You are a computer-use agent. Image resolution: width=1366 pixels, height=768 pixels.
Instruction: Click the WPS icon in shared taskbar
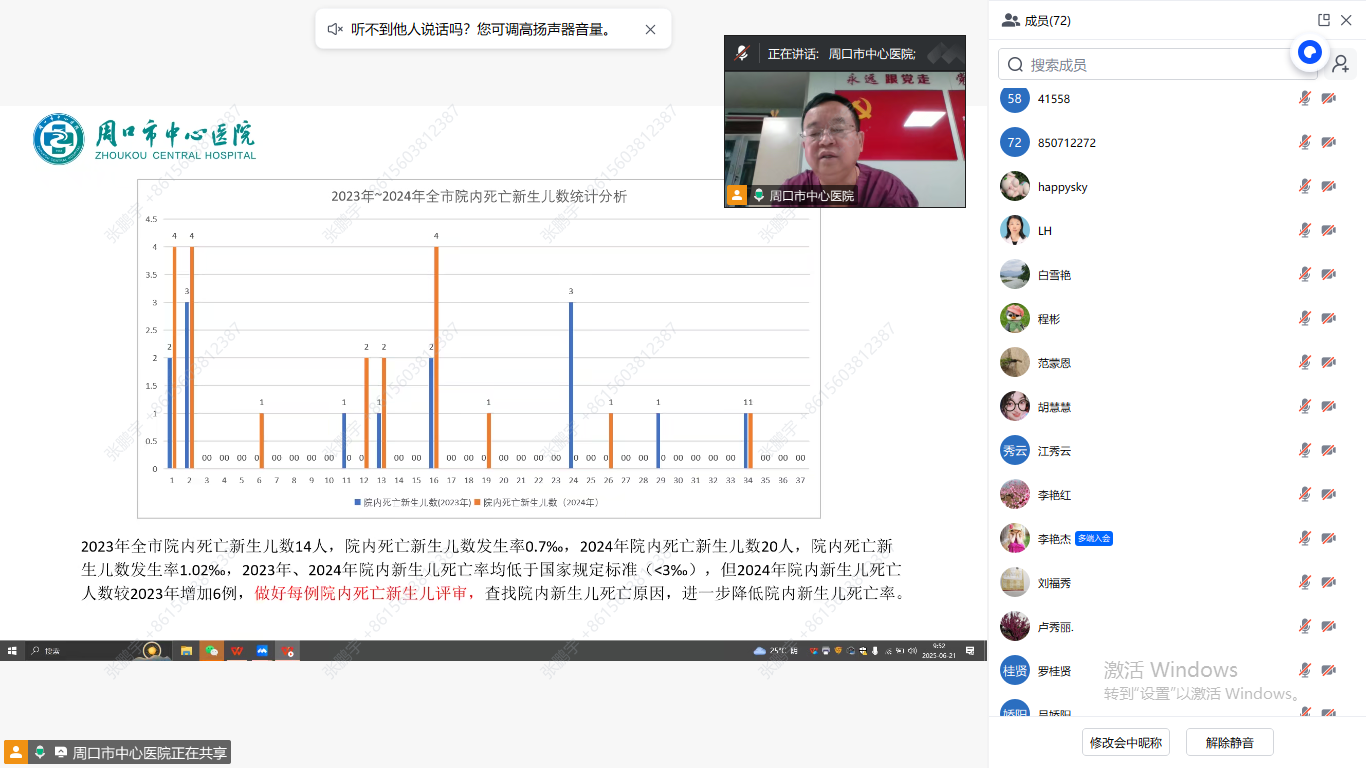[237, 650]
